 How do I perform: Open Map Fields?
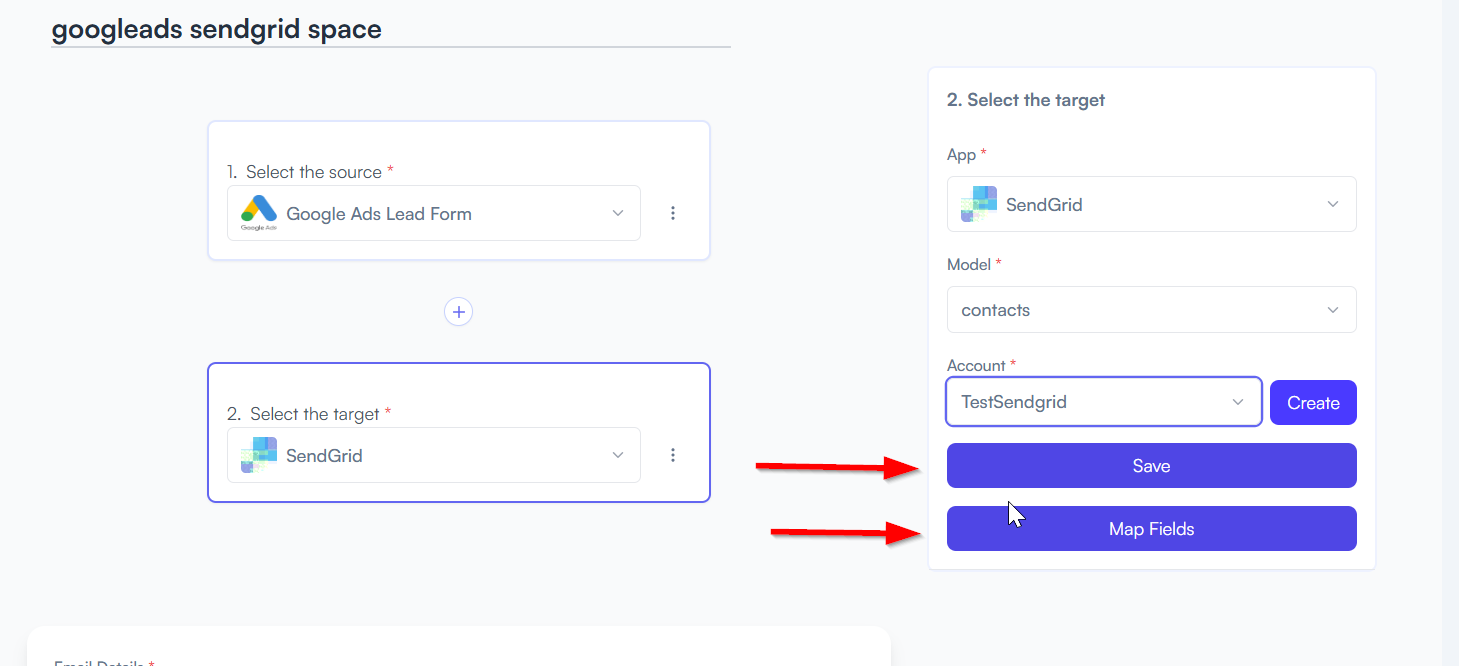tap(1152, 529)
